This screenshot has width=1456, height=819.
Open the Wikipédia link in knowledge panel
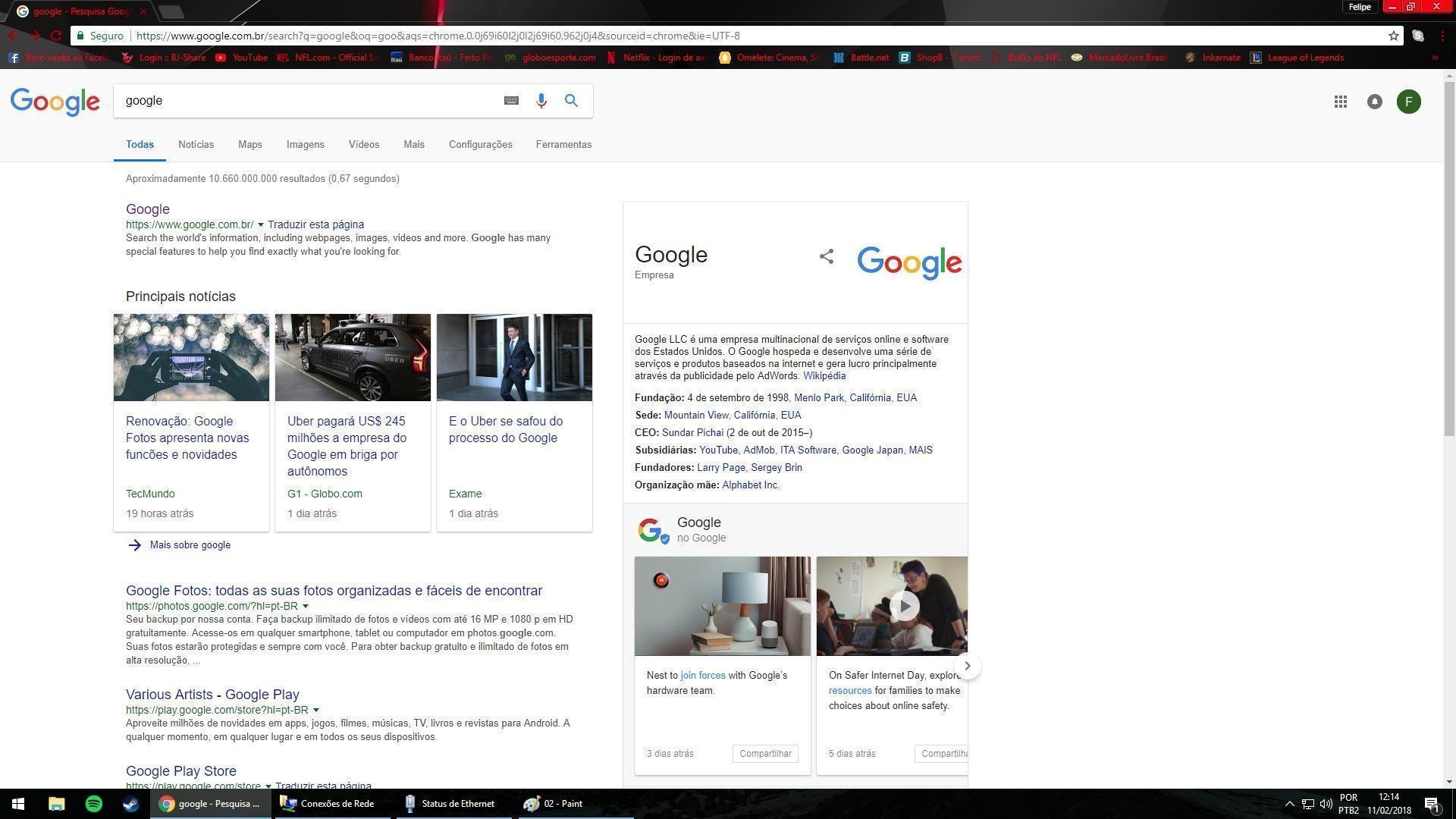pyautogui.click(x=824, y=376)
